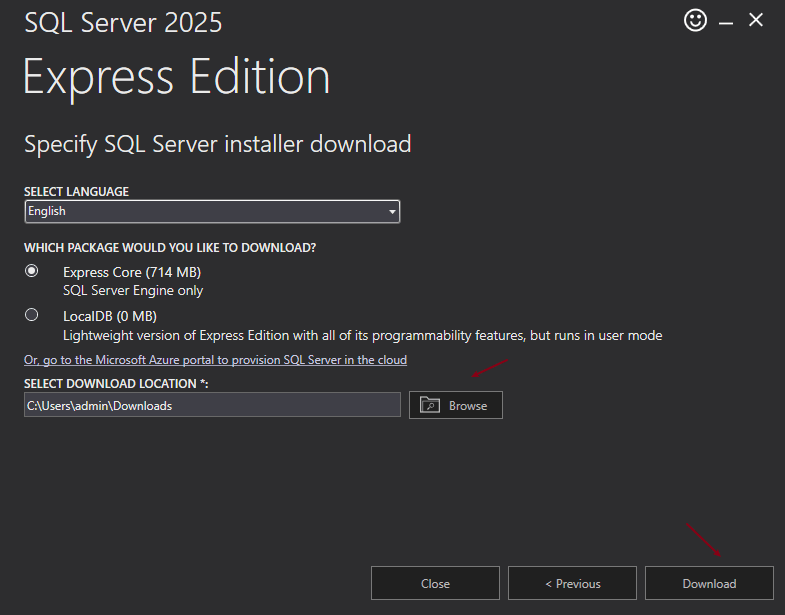Viewport: 785px width, 615px height.
Task: Click the Download button
Action: [709, 583]
